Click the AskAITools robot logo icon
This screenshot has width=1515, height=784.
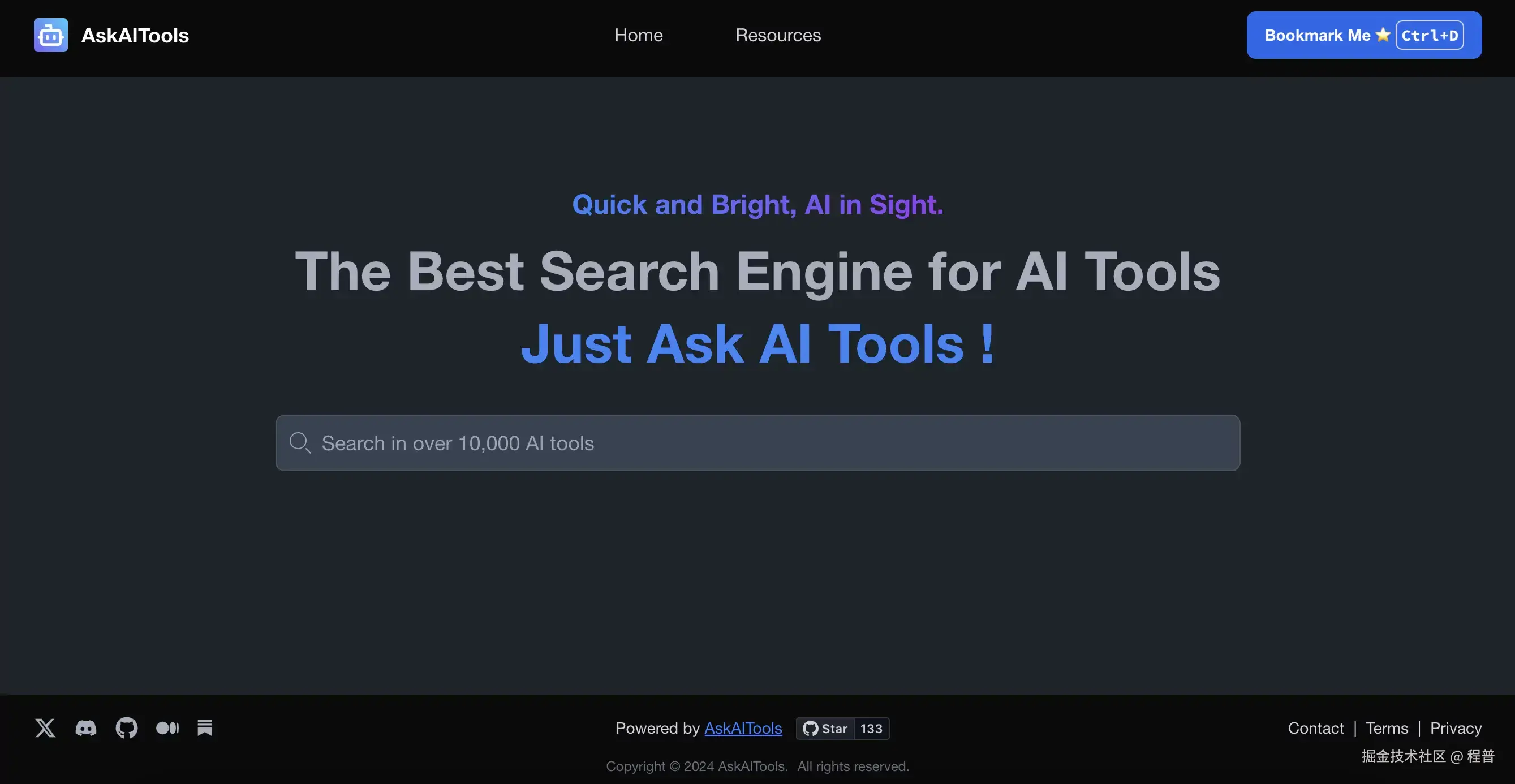[x=50, y=35]
